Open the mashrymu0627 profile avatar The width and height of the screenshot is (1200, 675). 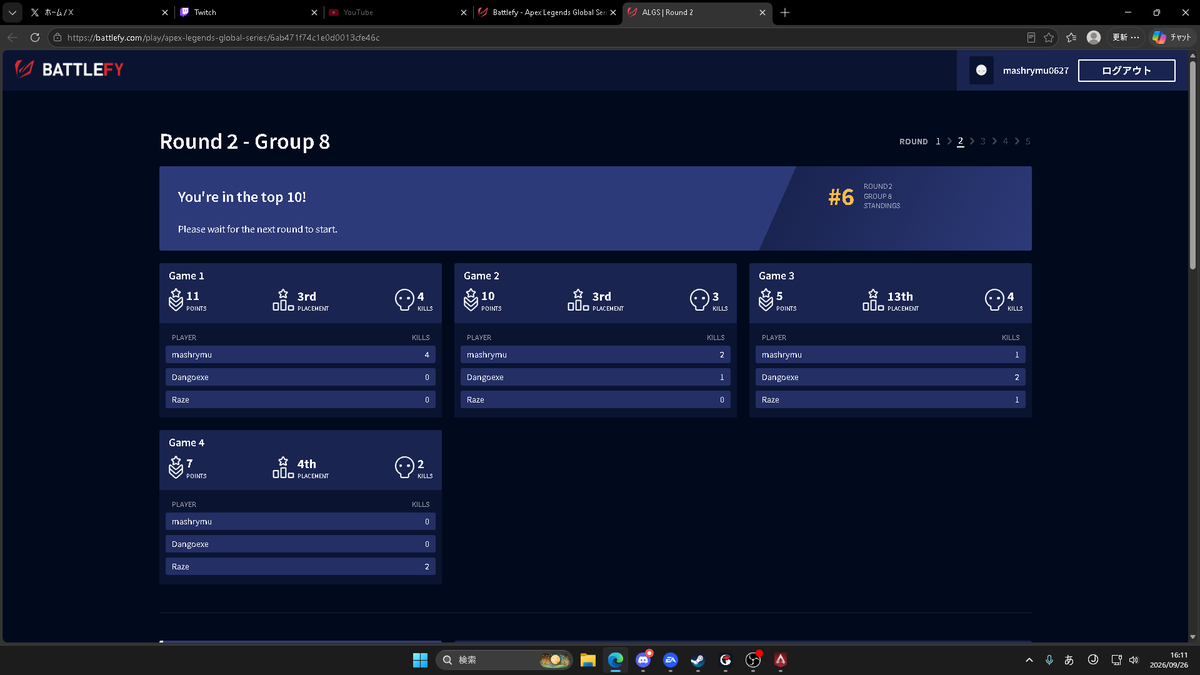click(981, 70)
